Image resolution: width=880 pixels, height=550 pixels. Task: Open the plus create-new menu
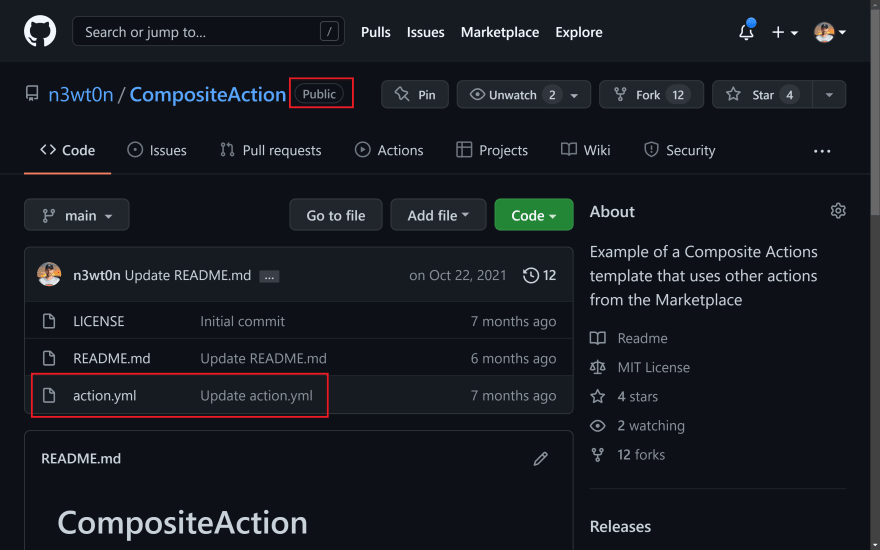[785, 33]
